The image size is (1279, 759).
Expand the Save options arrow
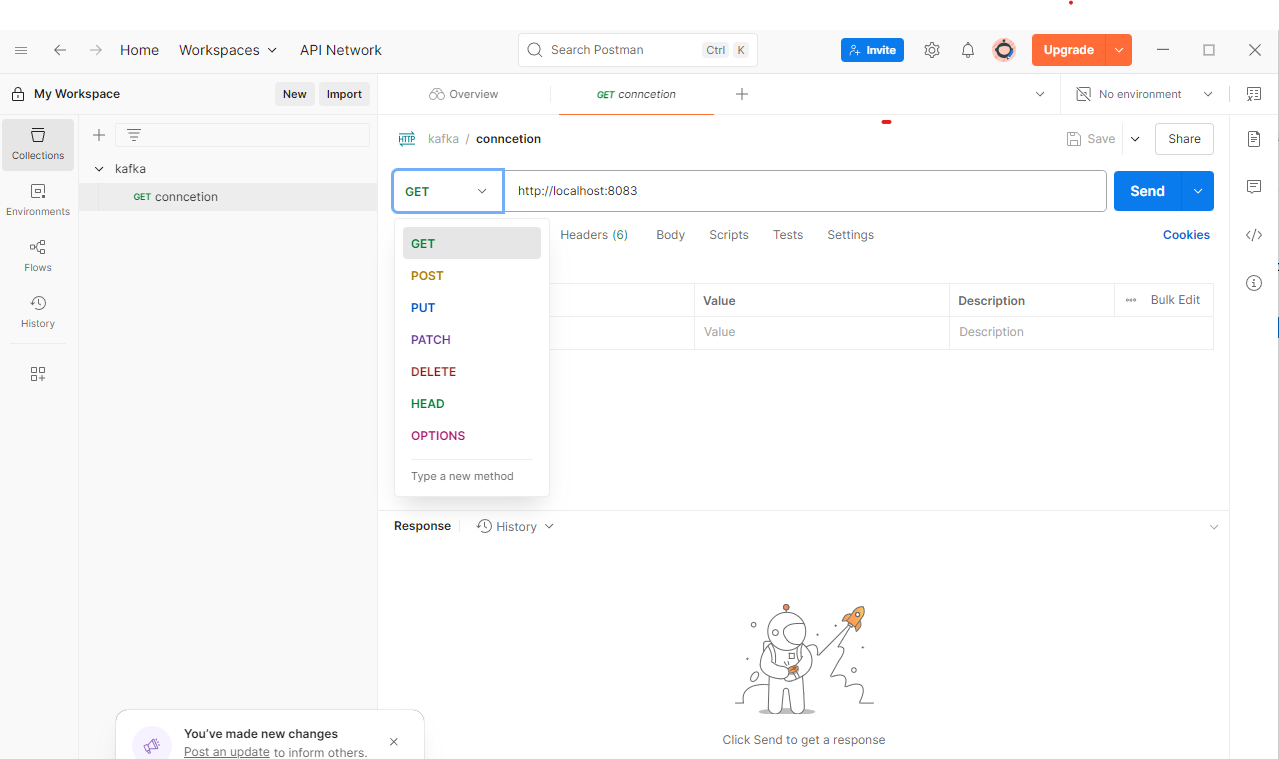pyautogui.click(x=1135, y=139)
